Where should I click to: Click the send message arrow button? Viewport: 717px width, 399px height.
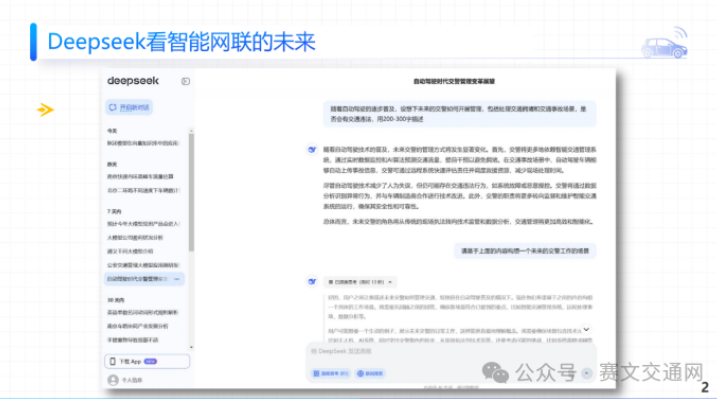(587, 373)
